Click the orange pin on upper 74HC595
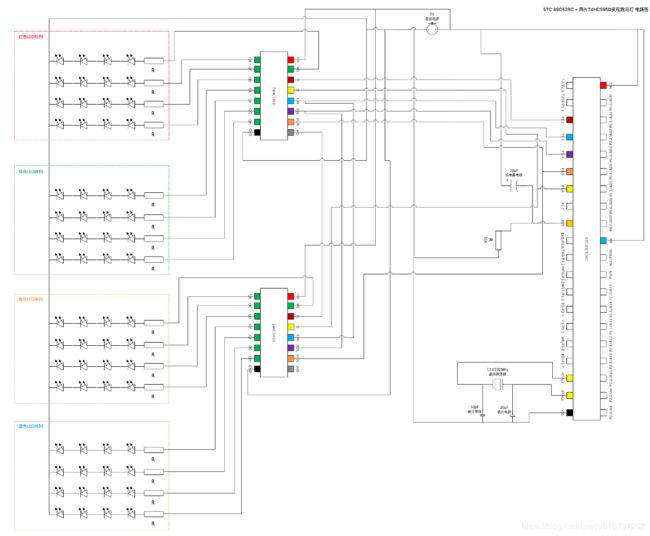The height and width of the screenshot is (536, 650). 291,122
